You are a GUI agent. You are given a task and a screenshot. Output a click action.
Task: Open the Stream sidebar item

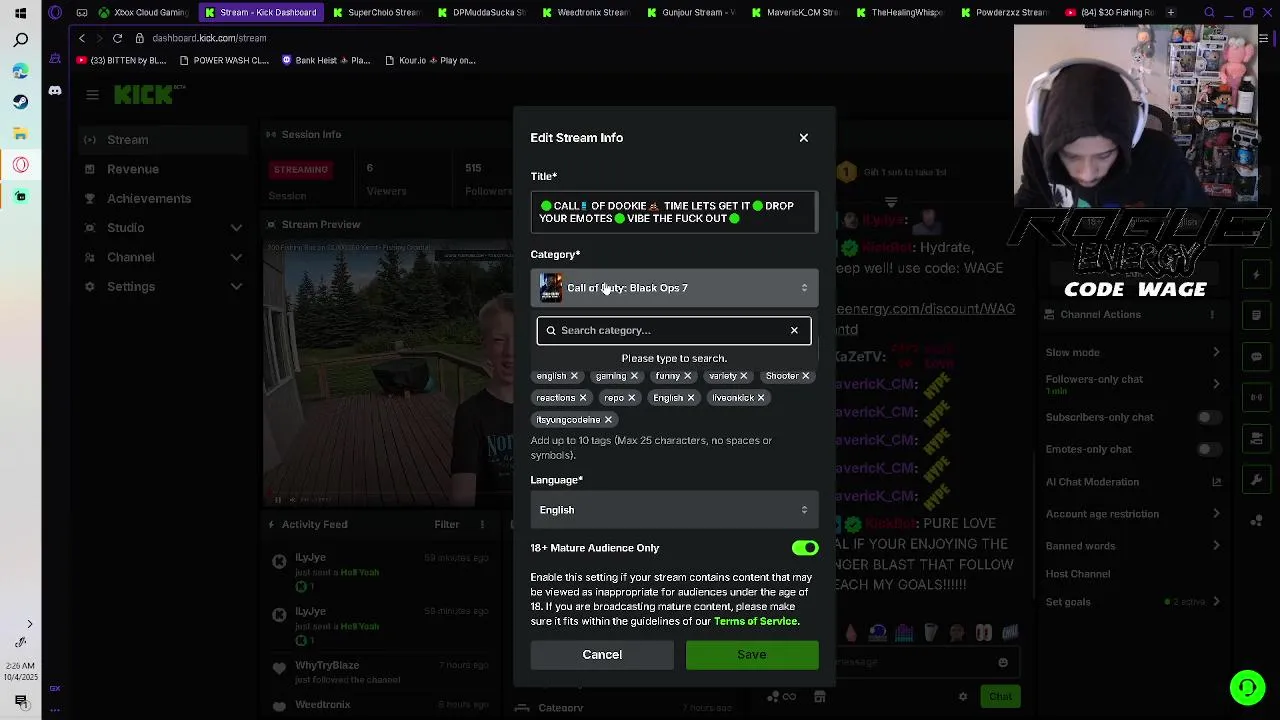[x=162, y=140]
